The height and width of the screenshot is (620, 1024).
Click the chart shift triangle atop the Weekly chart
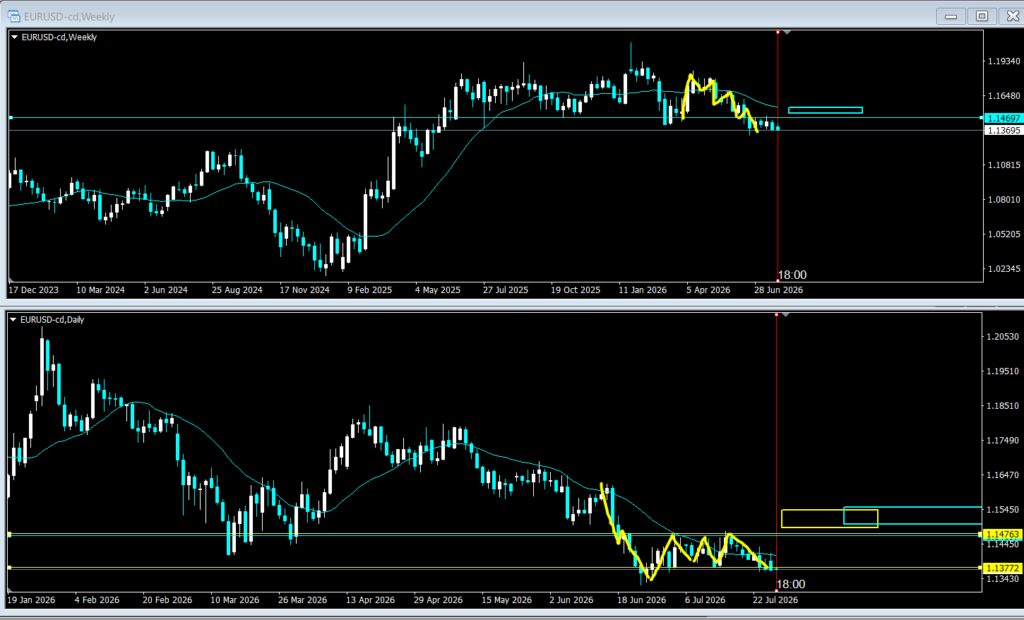(787, 32)
